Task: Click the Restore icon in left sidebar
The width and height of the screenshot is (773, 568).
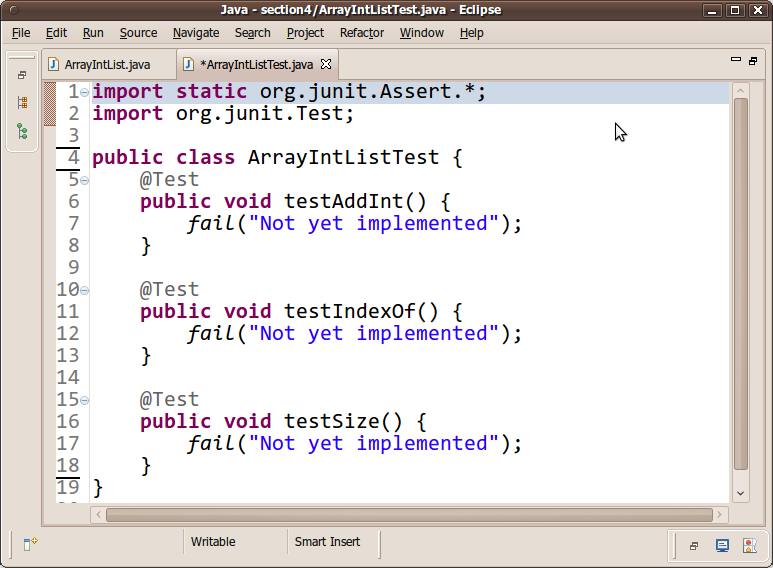Action: tap(22, 75)
